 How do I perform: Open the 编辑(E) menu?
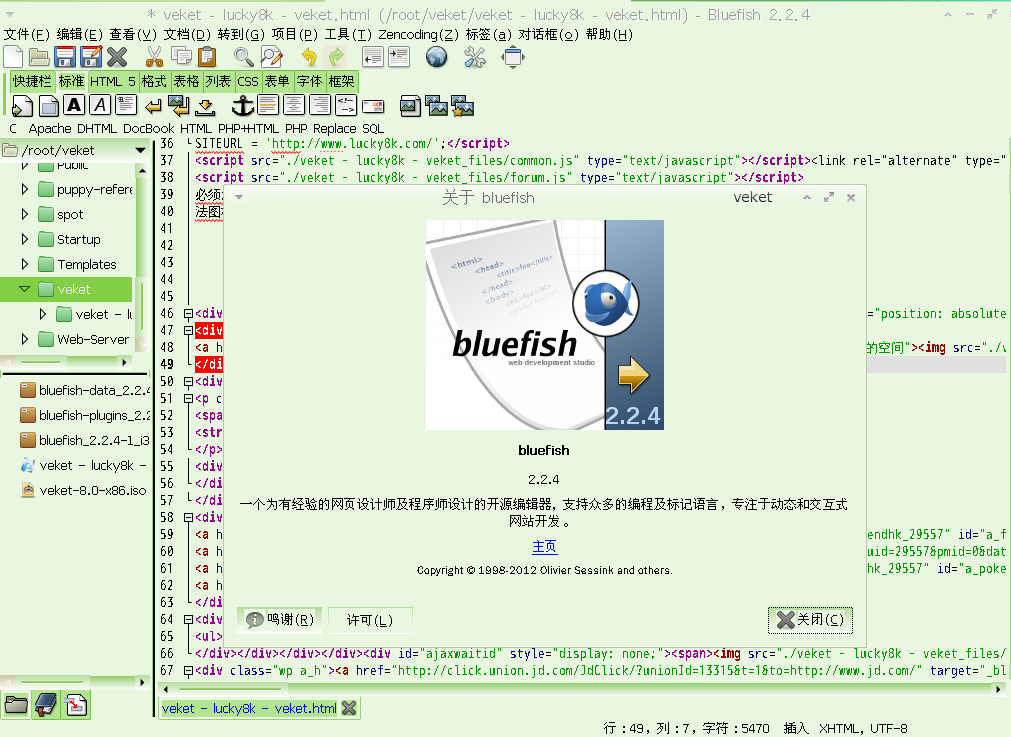click(79, 34)
